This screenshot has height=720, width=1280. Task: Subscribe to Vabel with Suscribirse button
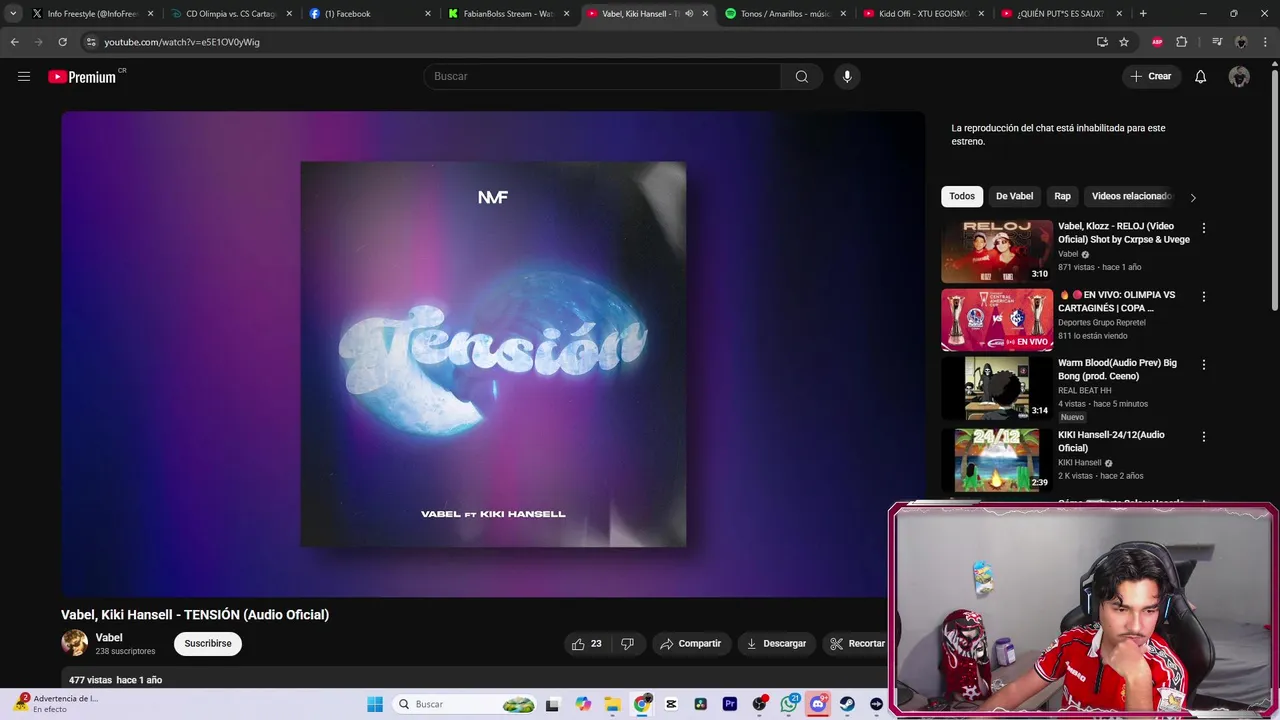pyautogui.click(x=208, y=644)
